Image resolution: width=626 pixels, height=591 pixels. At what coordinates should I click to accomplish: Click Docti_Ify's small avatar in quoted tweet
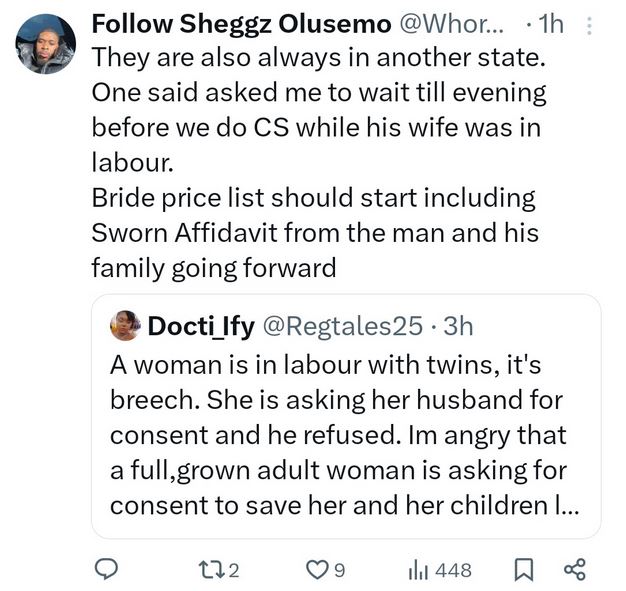coord(127,324)
